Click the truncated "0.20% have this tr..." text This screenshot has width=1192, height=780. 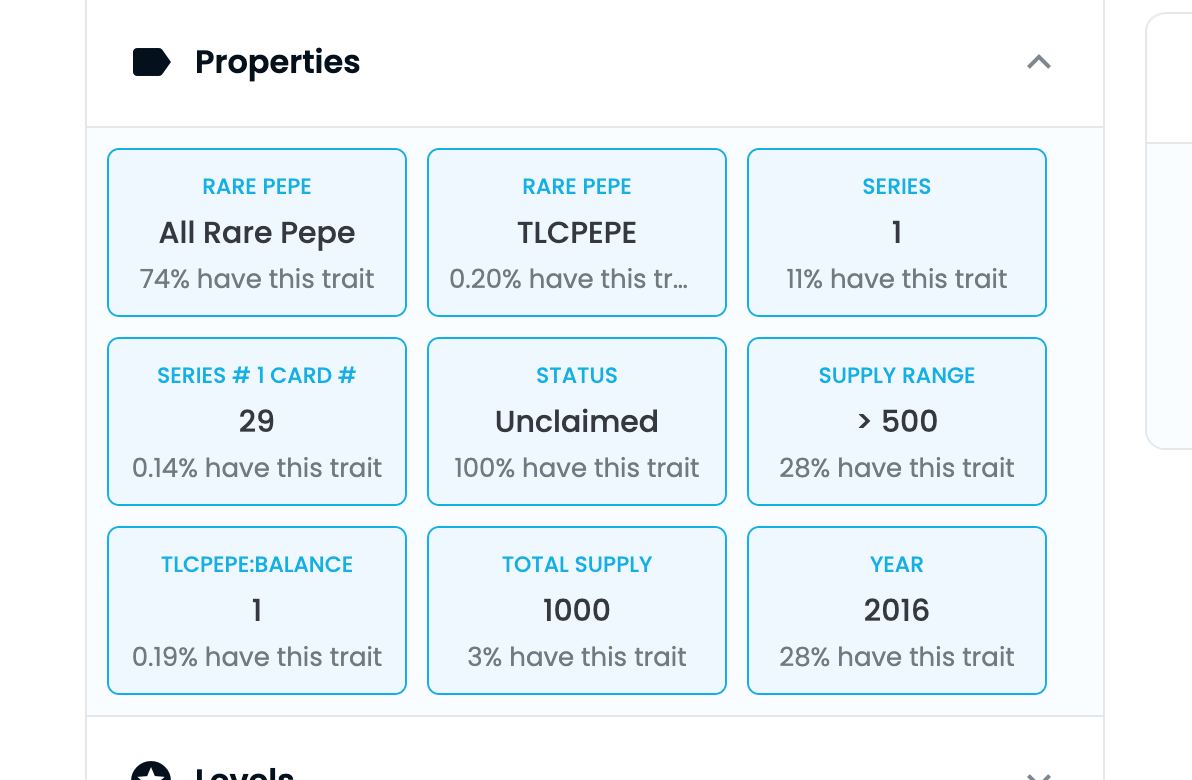tap(569, 279)
